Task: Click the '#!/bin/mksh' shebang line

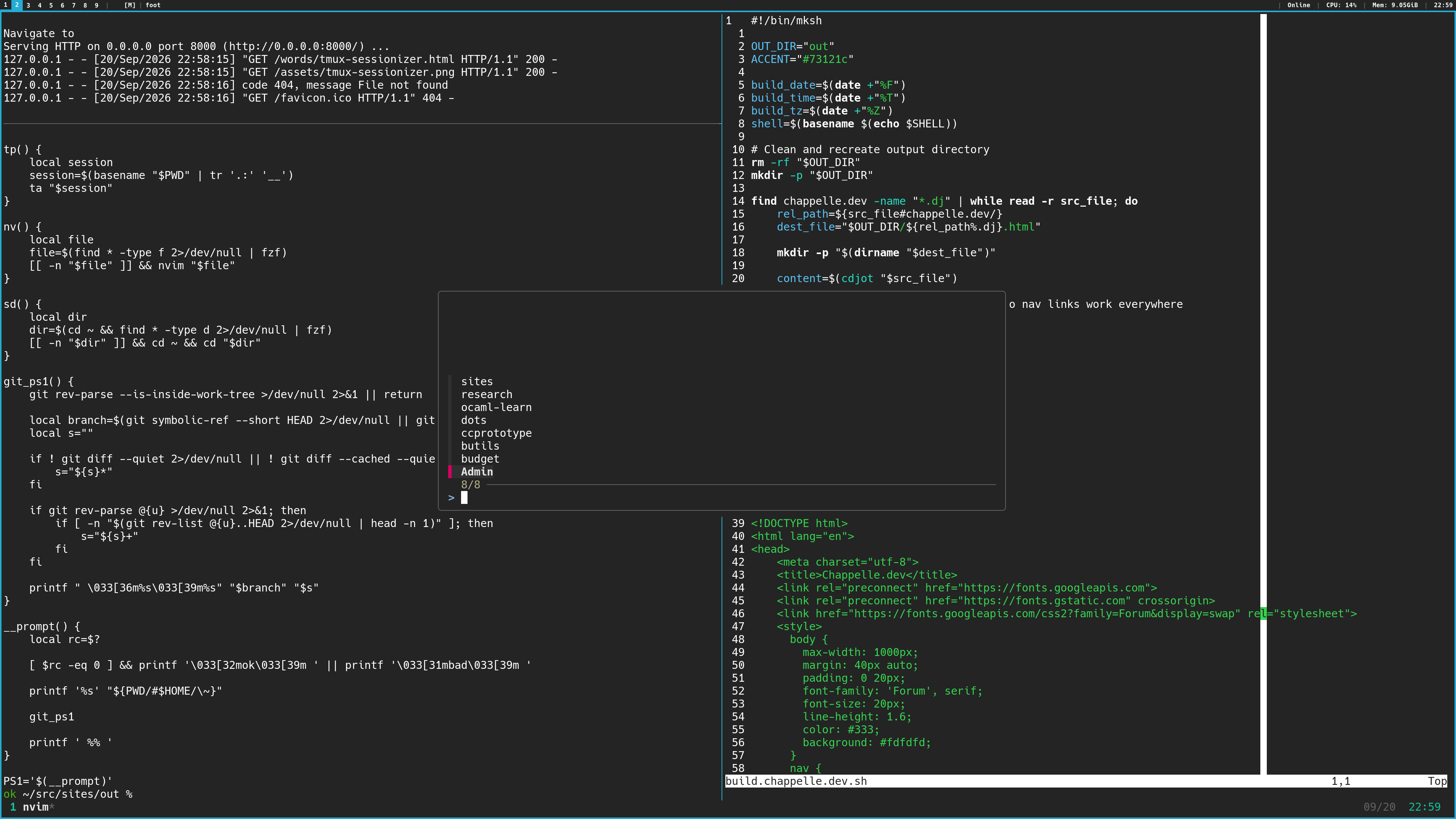Action: 786,21
